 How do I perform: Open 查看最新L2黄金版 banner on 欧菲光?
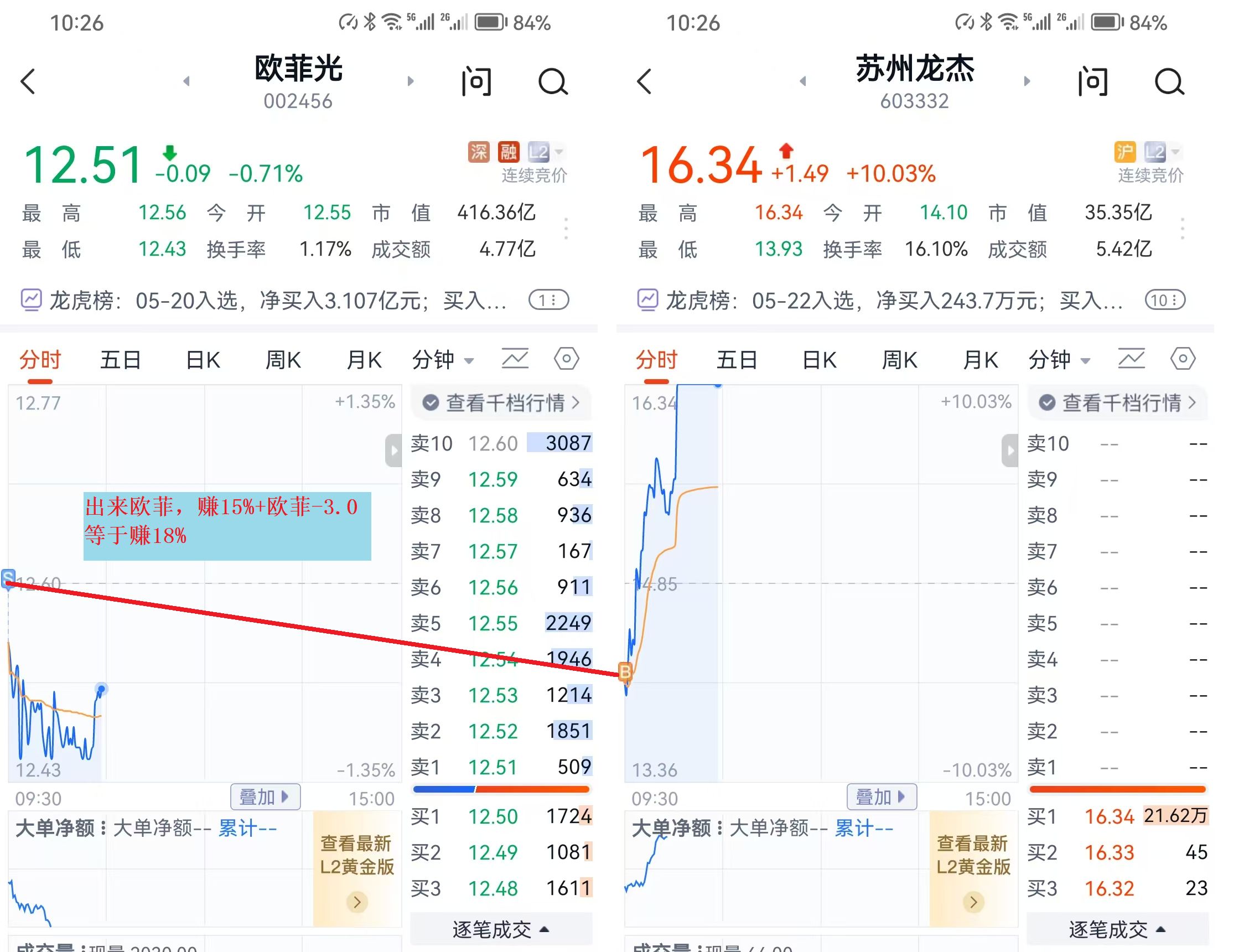[357, 870]
